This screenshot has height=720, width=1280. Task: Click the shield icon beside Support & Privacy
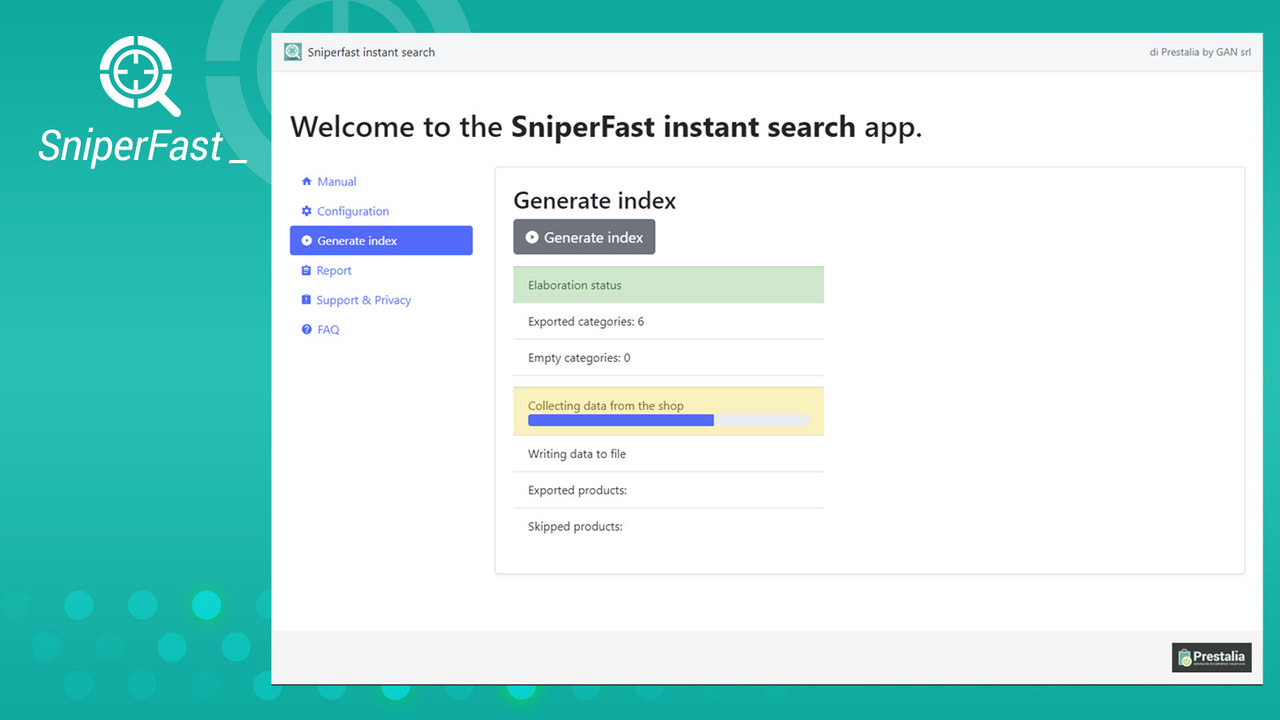[x=305, y=300]
